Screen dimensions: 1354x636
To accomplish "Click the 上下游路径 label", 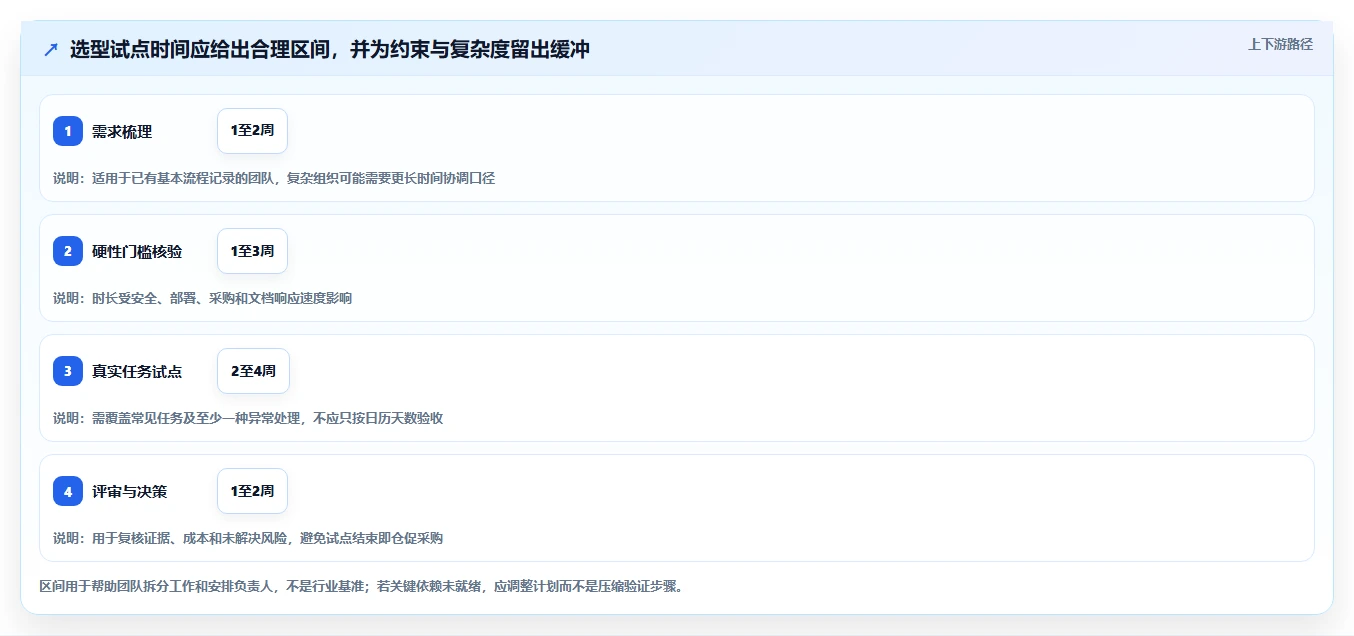I will [x=1280, y=44].
